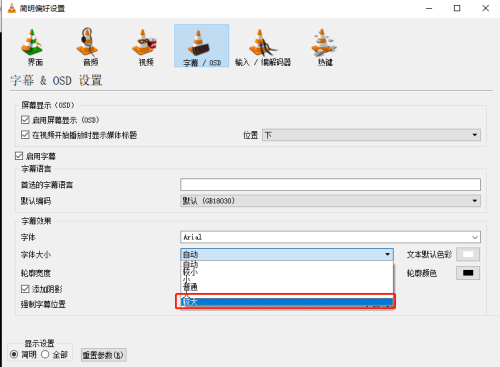Select the 简明 display settings radio button
This screenshot has height=367, width=500.
(14, 354)
